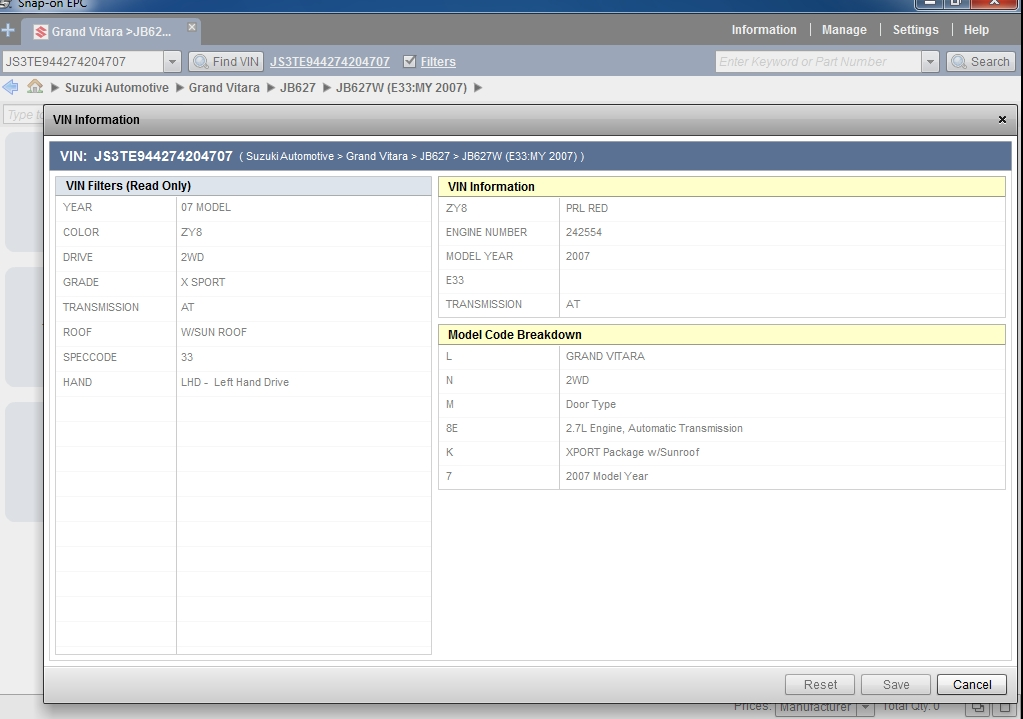Open the Manage menu
Image resolution: width=1023 pixels, height=719 pixels.
(844, 30)
